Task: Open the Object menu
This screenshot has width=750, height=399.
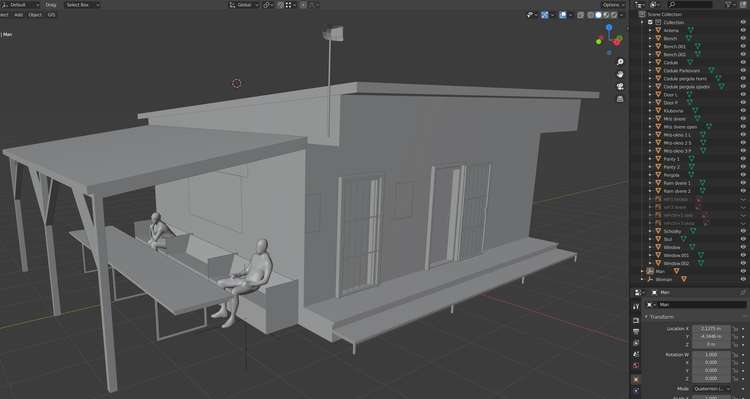Action: [x=35, y=15]
